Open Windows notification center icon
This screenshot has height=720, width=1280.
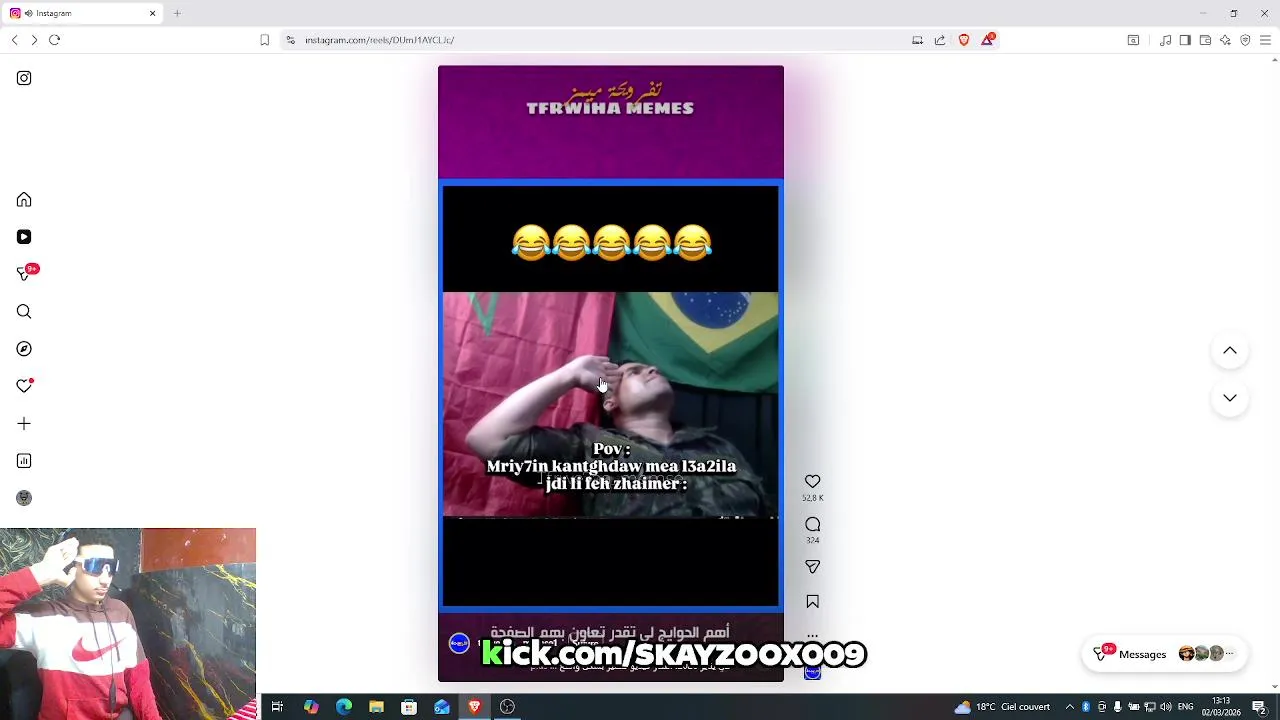point(1259,707)
